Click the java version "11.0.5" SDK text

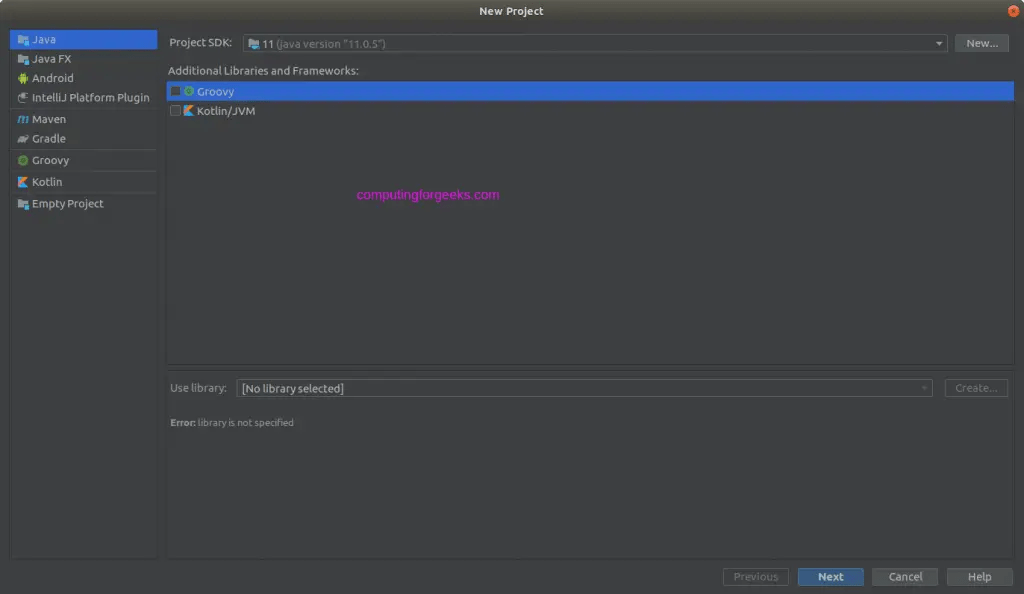pos(330,44)
